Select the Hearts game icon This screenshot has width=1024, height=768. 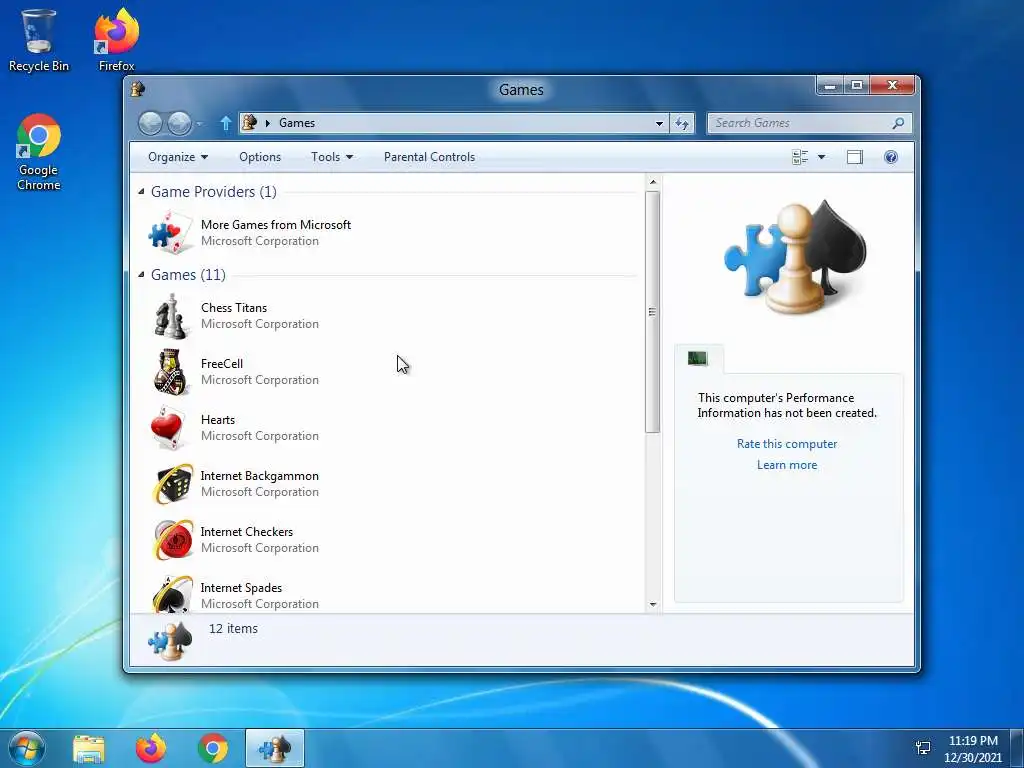(x=170, y=428)
